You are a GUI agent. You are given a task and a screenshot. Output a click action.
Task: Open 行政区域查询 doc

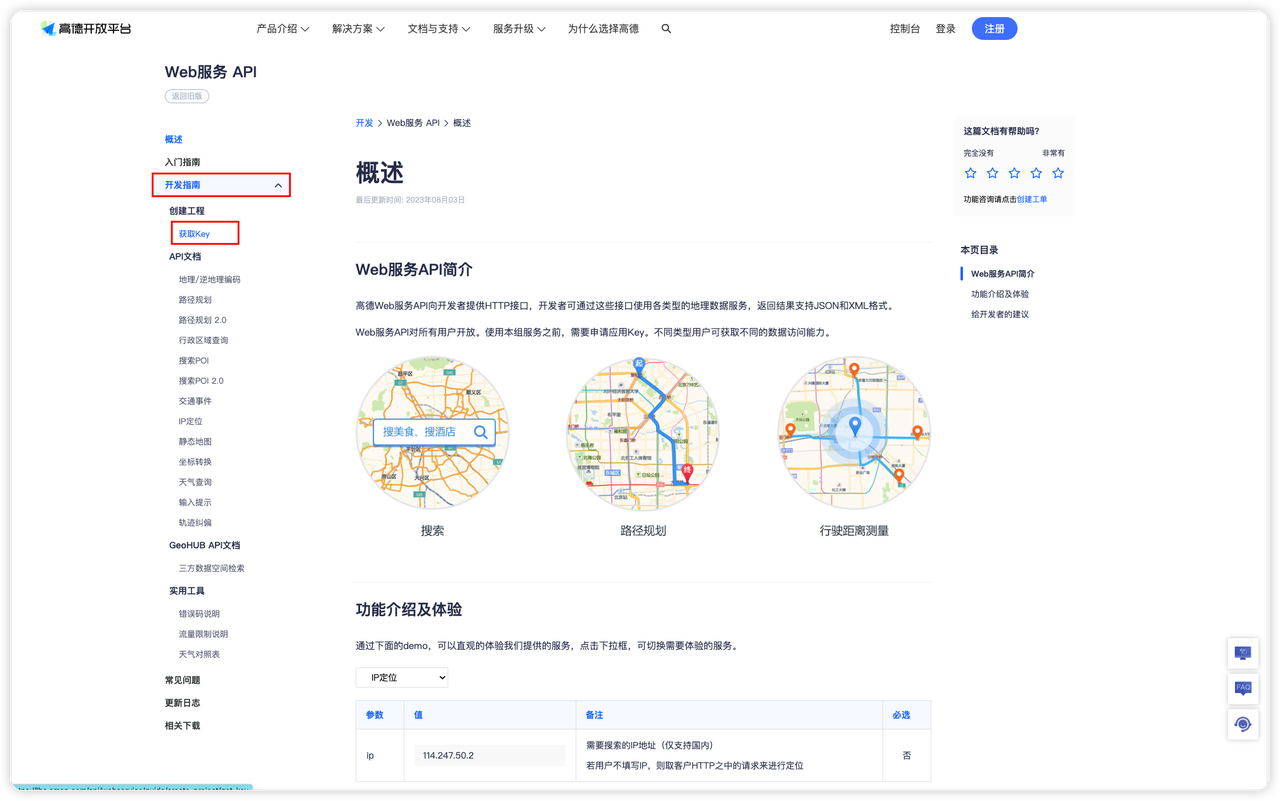(204, 340)
